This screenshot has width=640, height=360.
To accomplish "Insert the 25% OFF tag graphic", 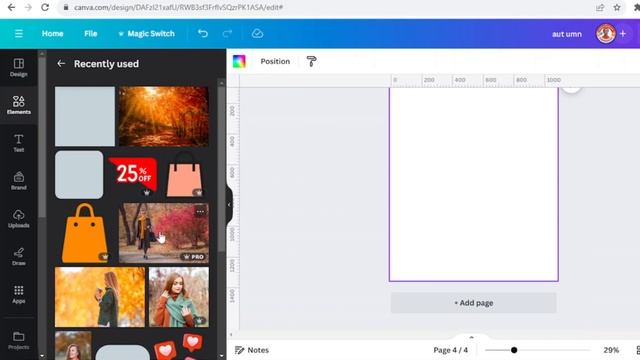I will click(133, 175).
